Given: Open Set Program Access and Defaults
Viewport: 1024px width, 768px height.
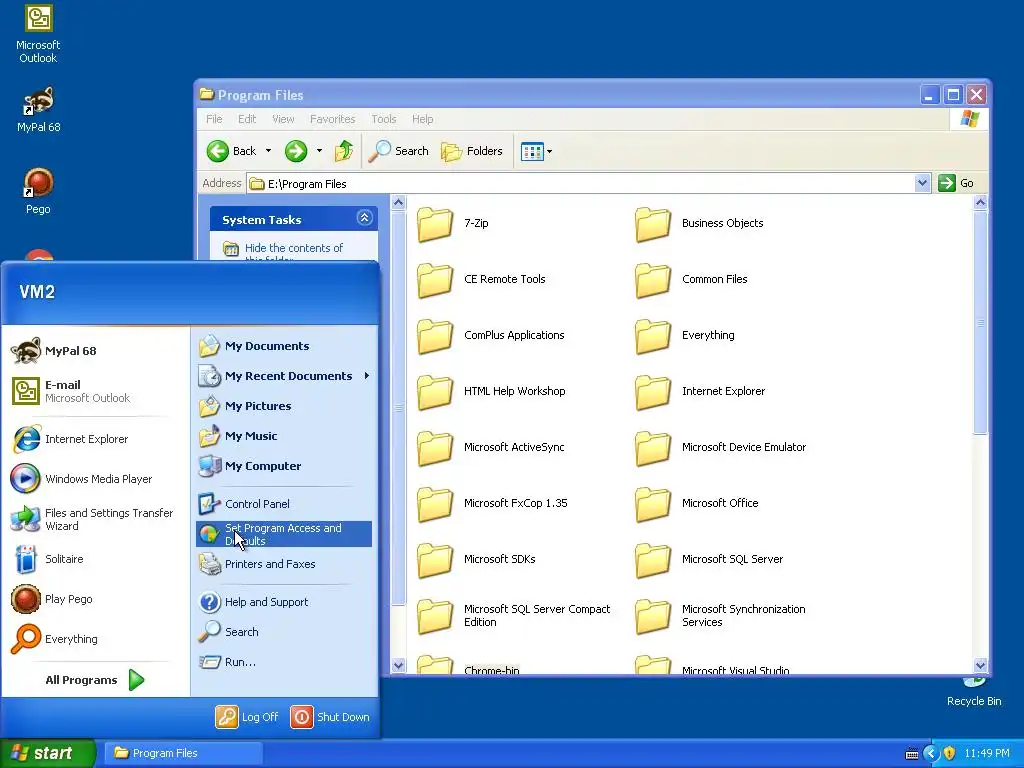Looking at the screenshot, I should (x=284, y=534).
